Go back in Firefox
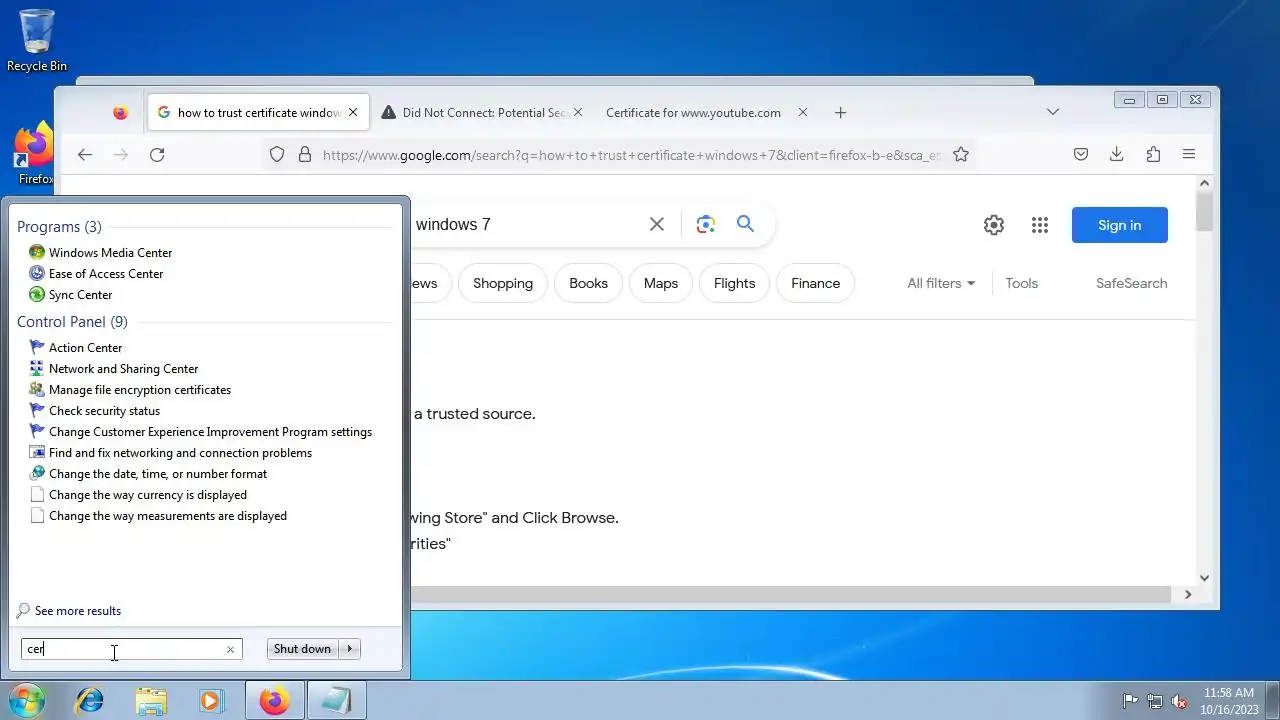 (x=85, y=154)
